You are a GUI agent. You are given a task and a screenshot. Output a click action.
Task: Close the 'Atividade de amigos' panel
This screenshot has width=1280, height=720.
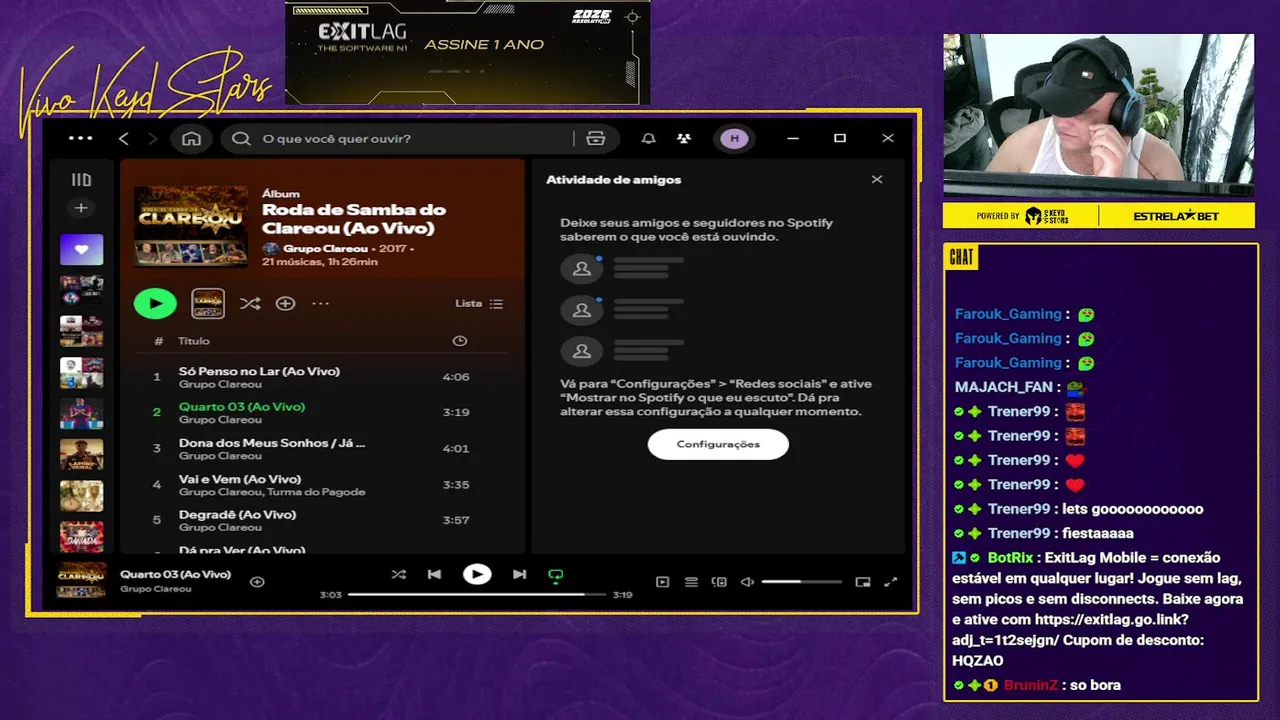tap(877, 180)
